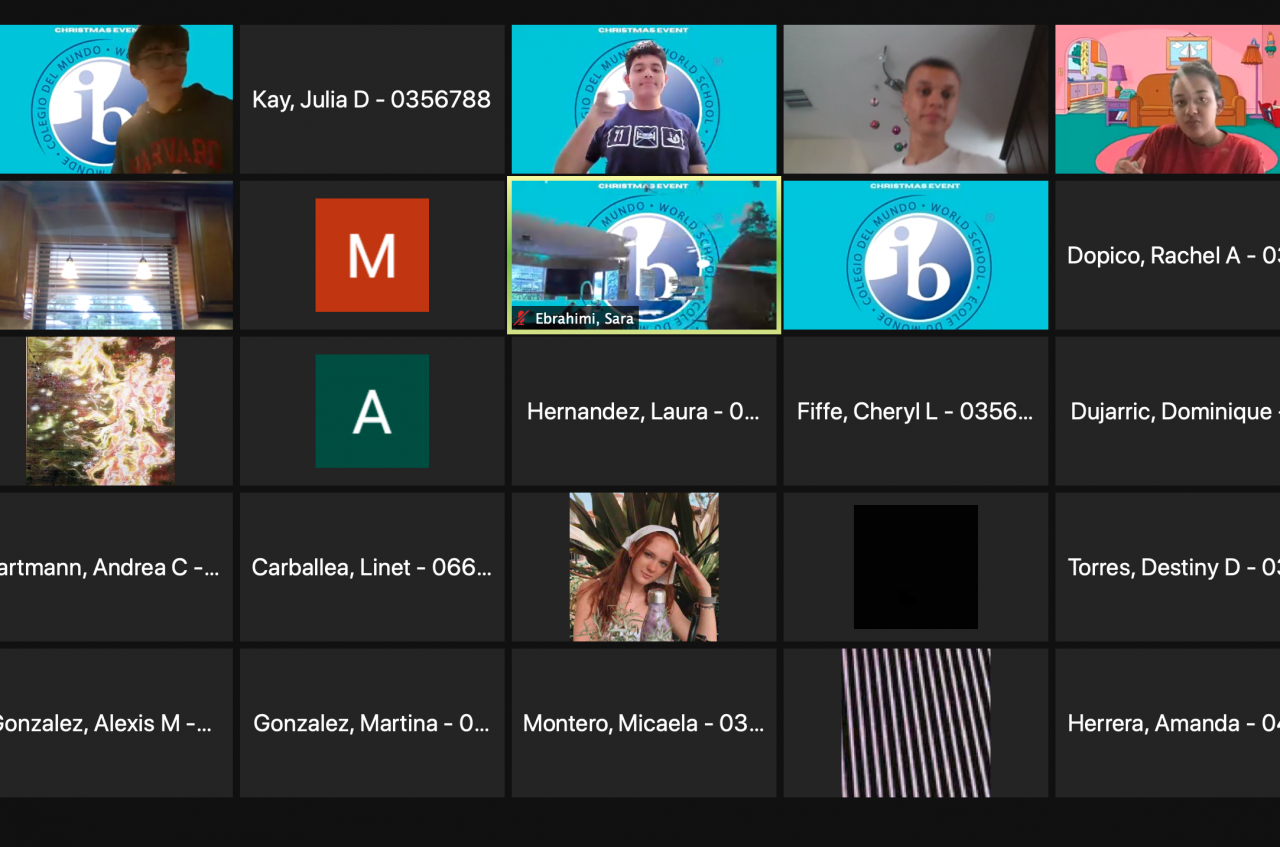Viewport: 1280px width, 847px height.
Task: Click the green 'A' participant avatar
Action: click(x=372, y=411)
